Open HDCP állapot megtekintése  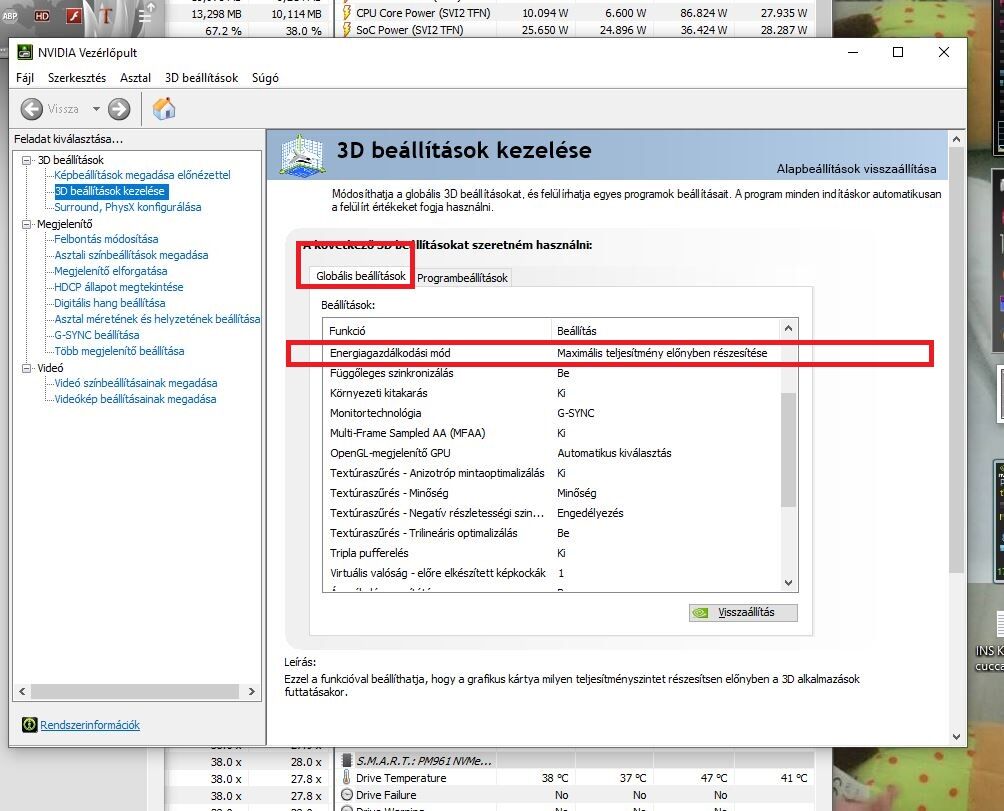coord(118,287)
